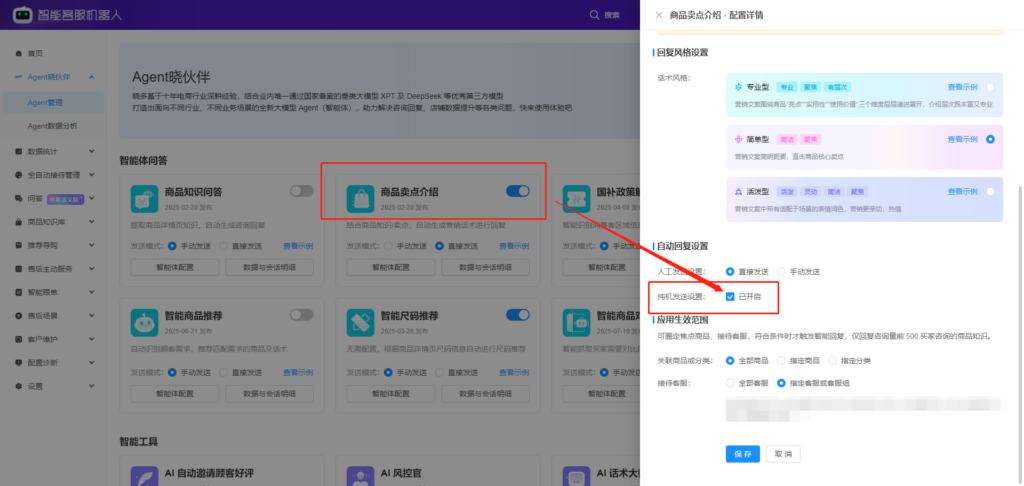Click the search magnifier icon
The height and width of the screenshot is (486, 1024).
click(x=594, y=14)
